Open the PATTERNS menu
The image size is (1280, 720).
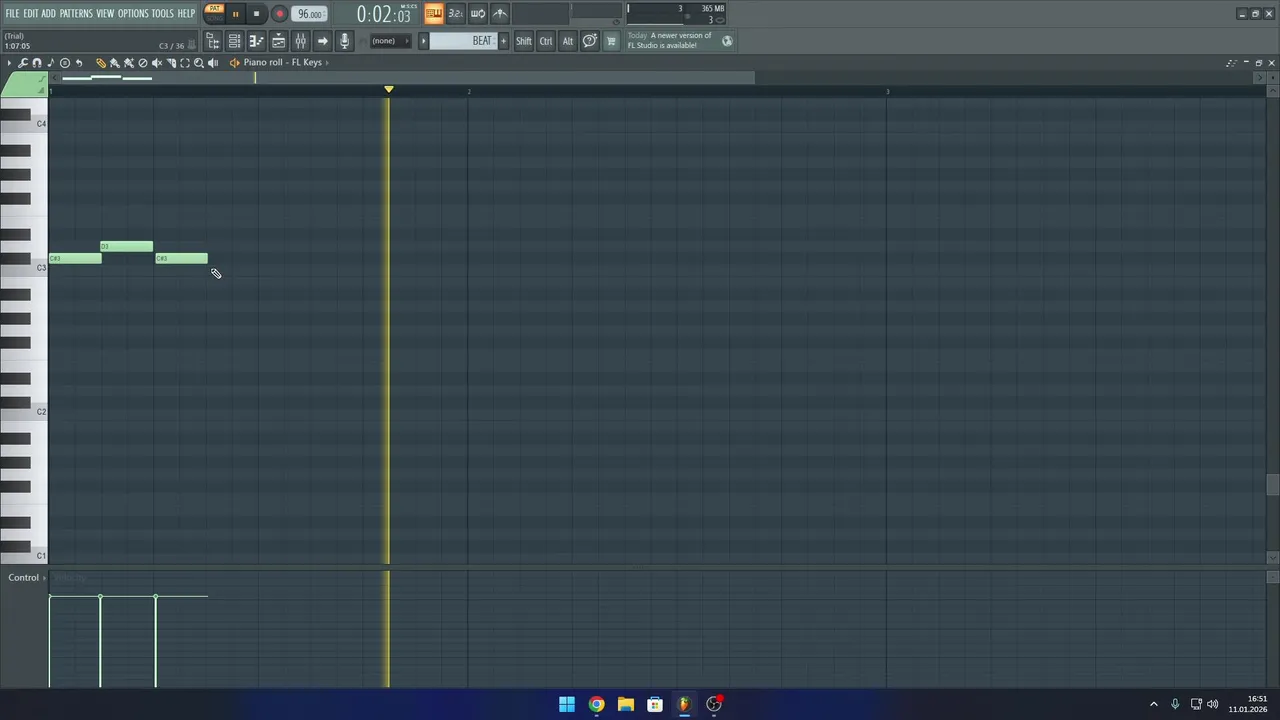[76, 13]
